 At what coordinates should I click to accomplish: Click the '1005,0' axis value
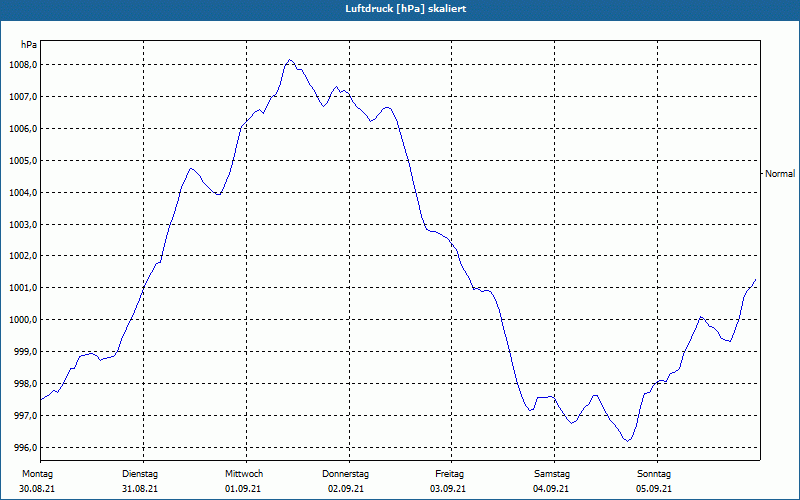tap(23, 161)
